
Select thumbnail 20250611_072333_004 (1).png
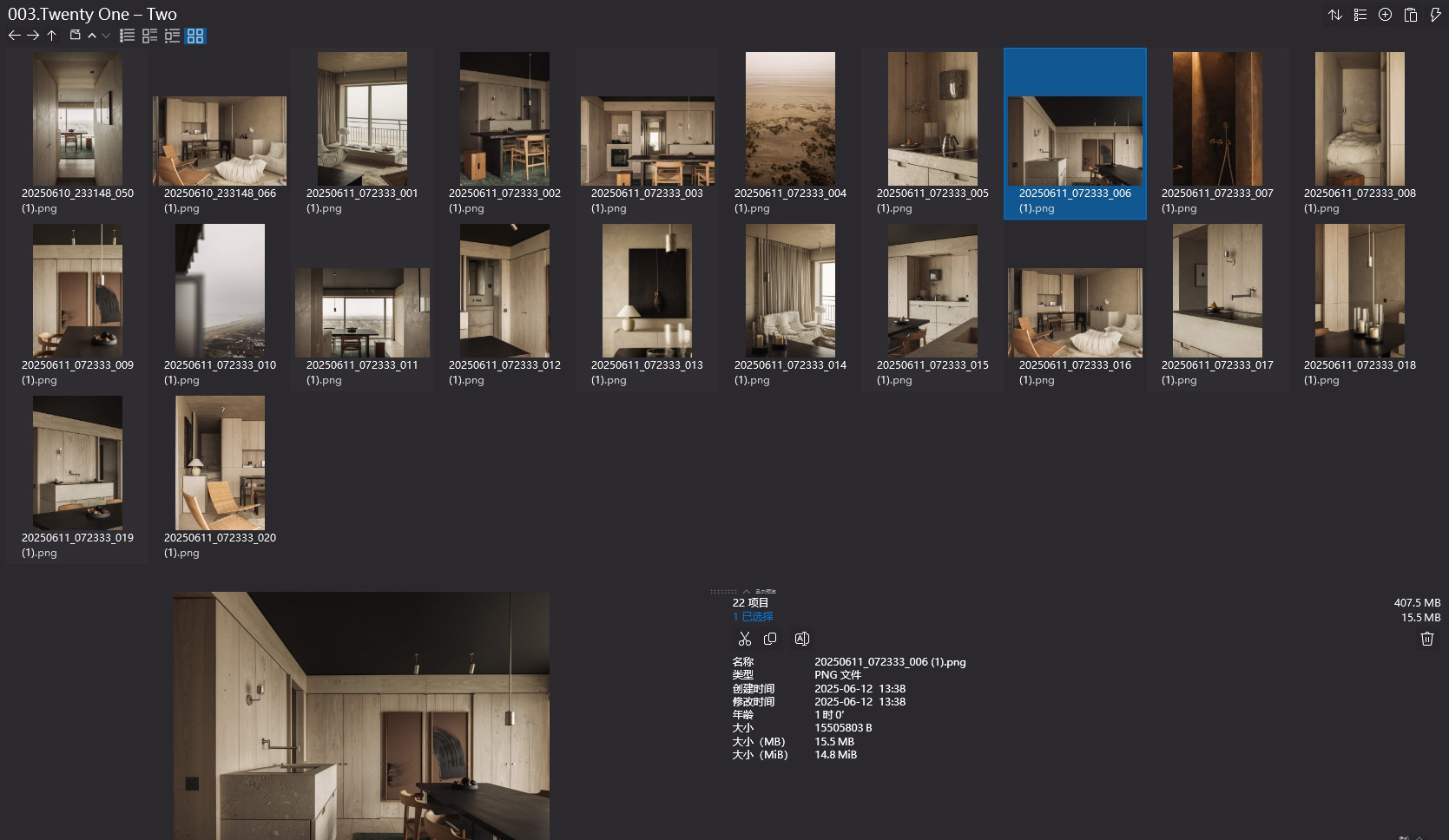click(789, 118)
